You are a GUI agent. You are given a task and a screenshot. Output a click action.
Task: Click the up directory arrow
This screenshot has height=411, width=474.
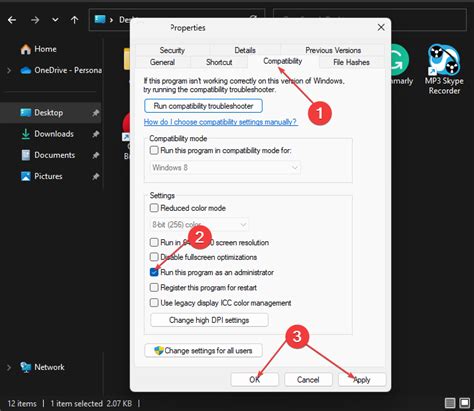[74, 20]
